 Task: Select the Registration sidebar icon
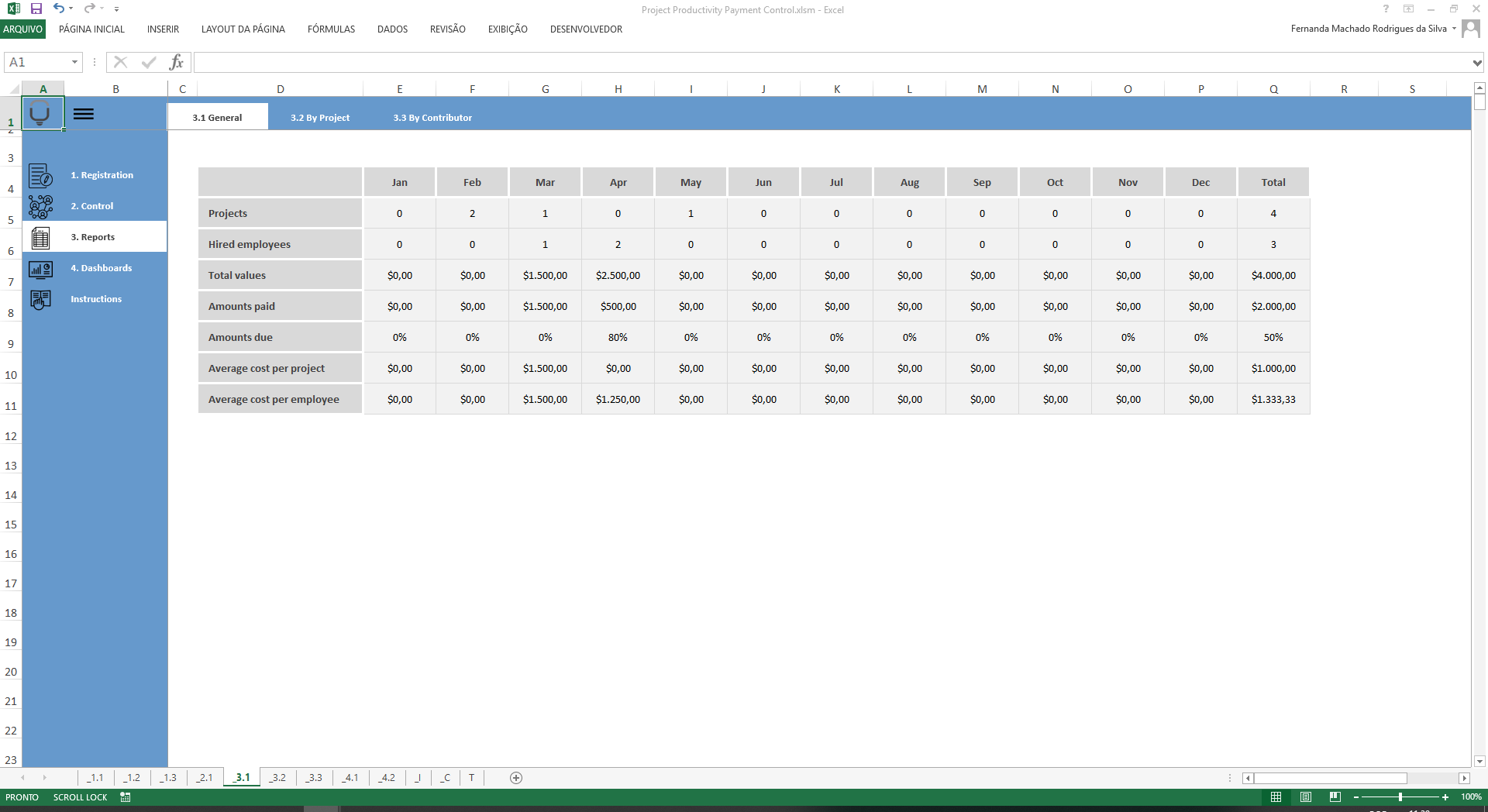40,176
